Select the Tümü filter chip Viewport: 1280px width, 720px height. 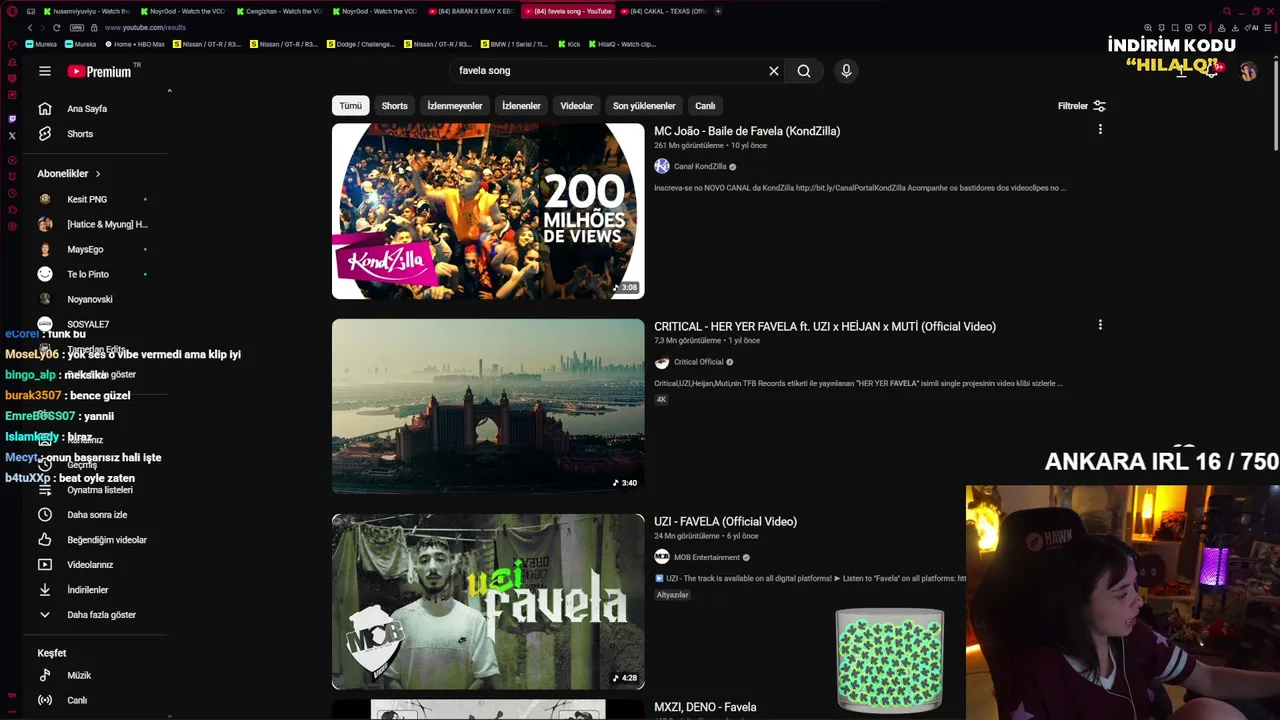(350, 106)
